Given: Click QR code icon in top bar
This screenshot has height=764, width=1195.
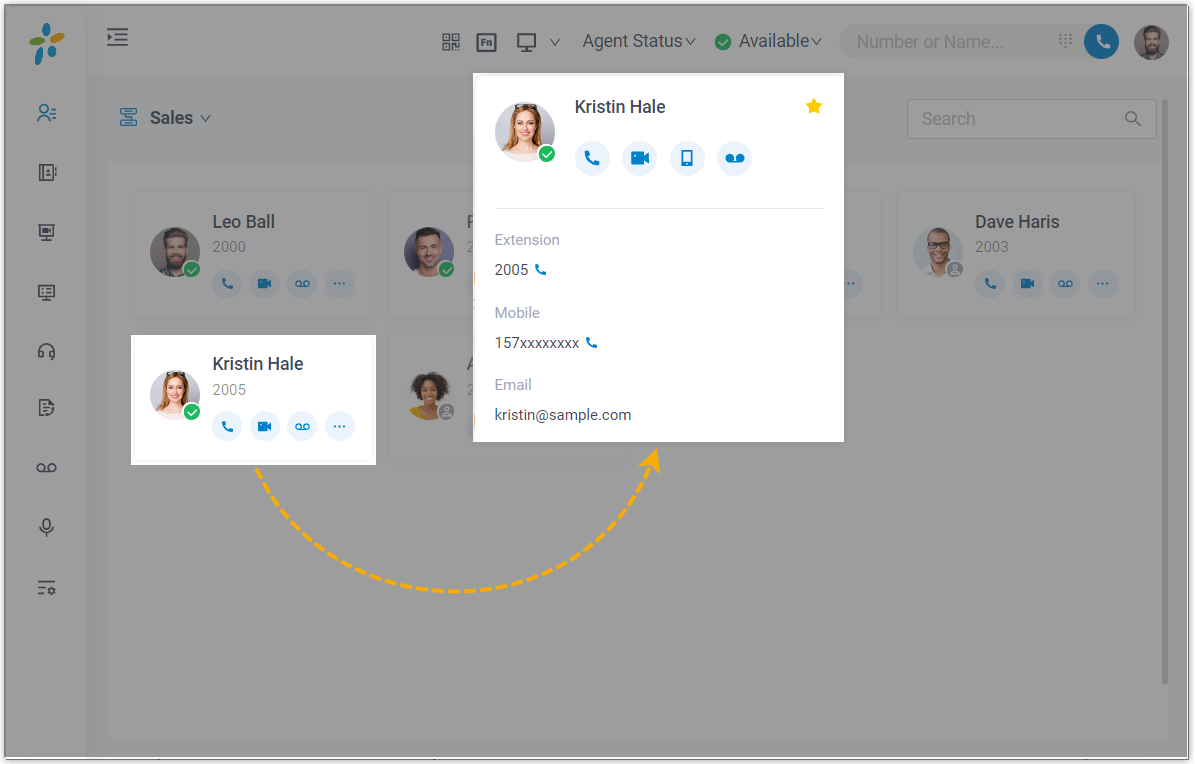Looking at the screenshot, I should tap(451, 42).
